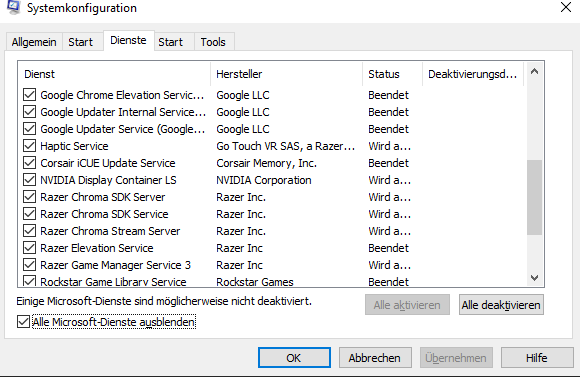Disable Razer Chroma Stream Server checkbox
Screen dimensions: 580x377
pos(30,231)
